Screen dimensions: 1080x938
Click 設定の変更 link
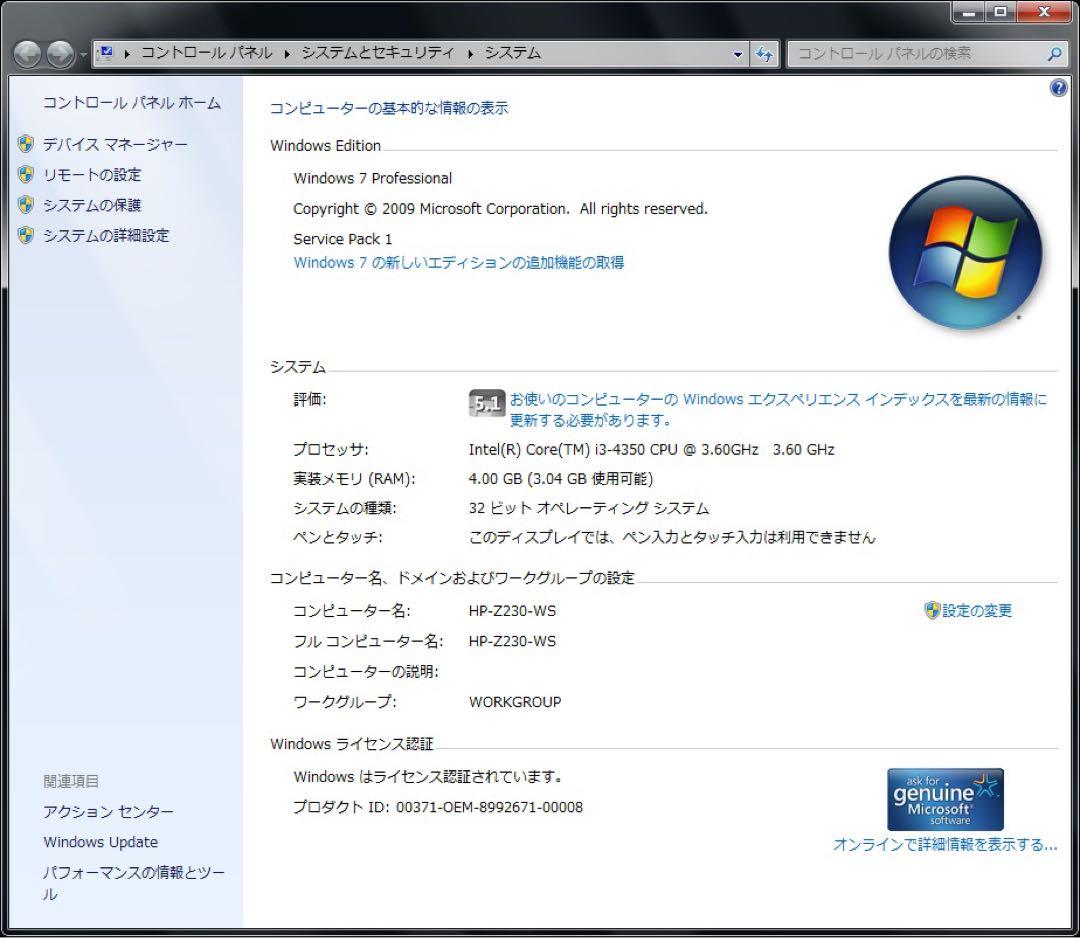(x=977, y=611)
